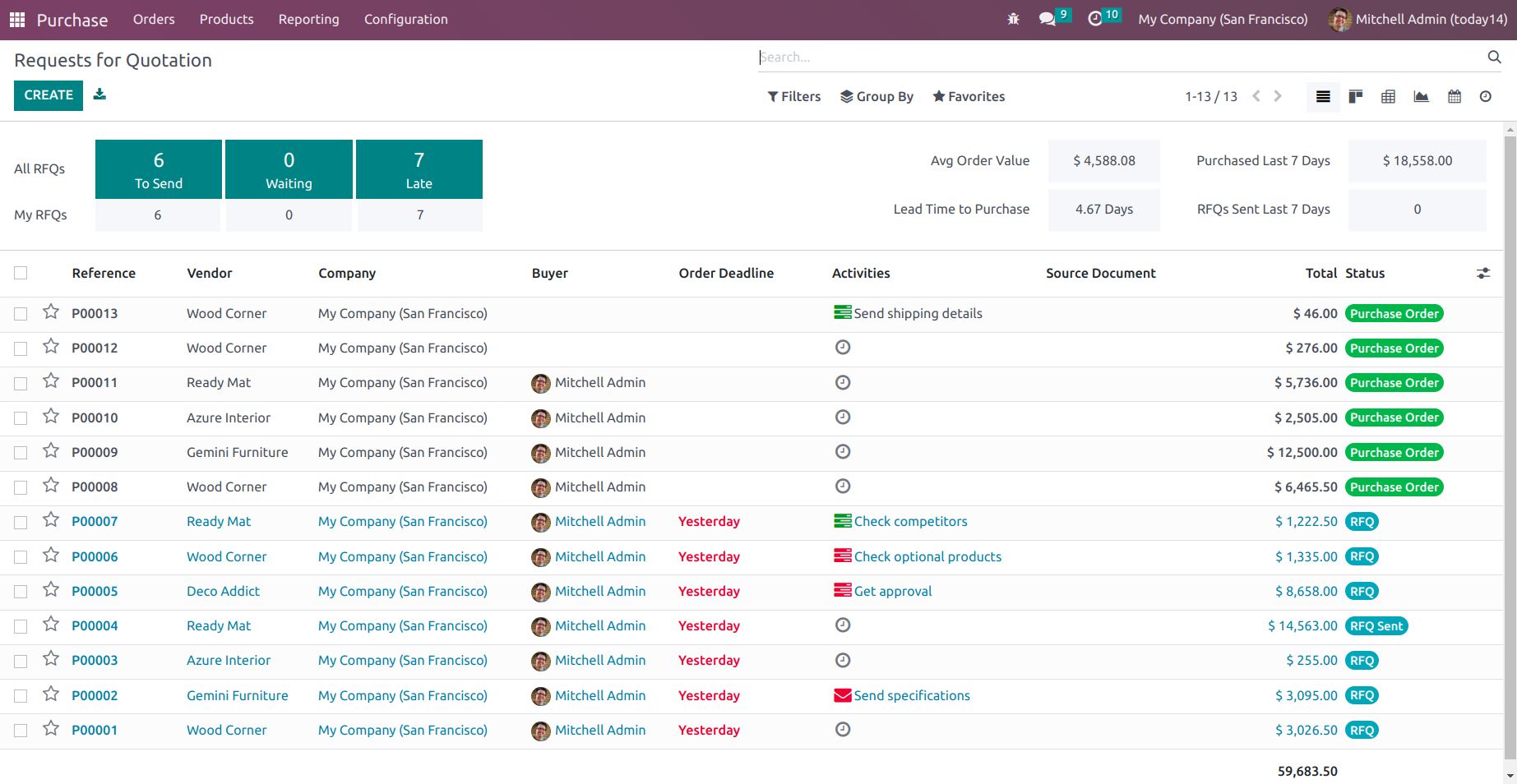This screenshot has width=1517, height=784.
Task: Open the Late RFQs tile
Action: pyautogui.click(x=419, y=169)
